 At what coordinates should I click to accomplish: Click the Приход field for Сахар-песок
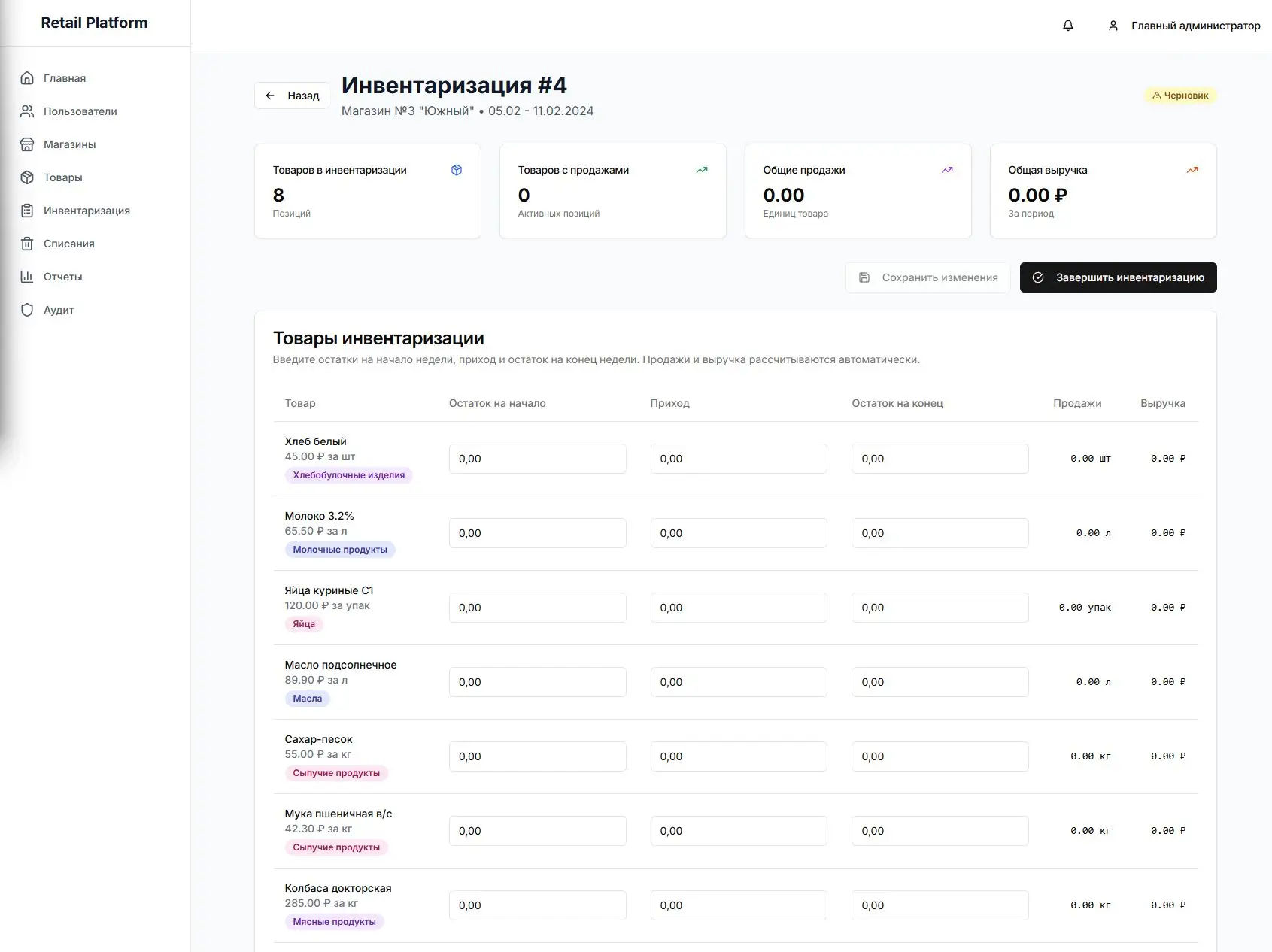pos(739,756)
